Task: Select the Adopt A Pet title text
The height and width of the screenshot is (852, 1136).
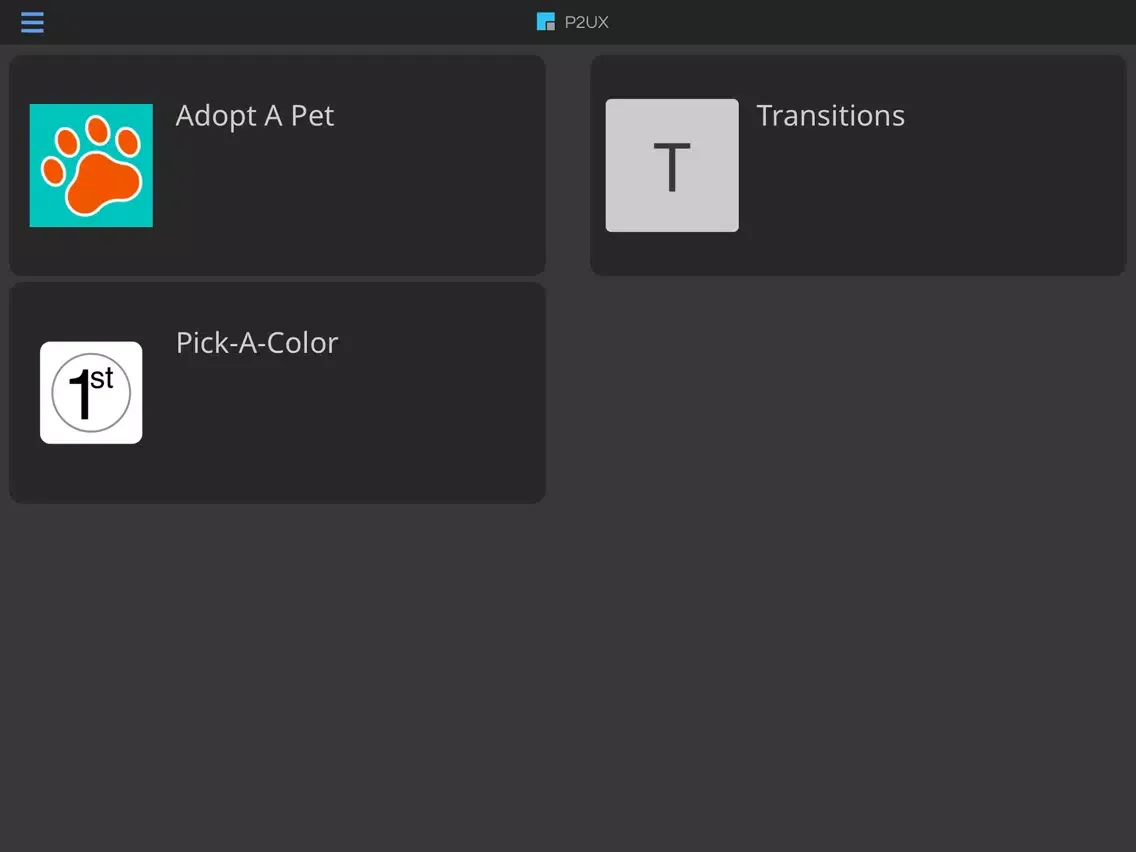Action: pyautogui.click(x=255, y=116)
